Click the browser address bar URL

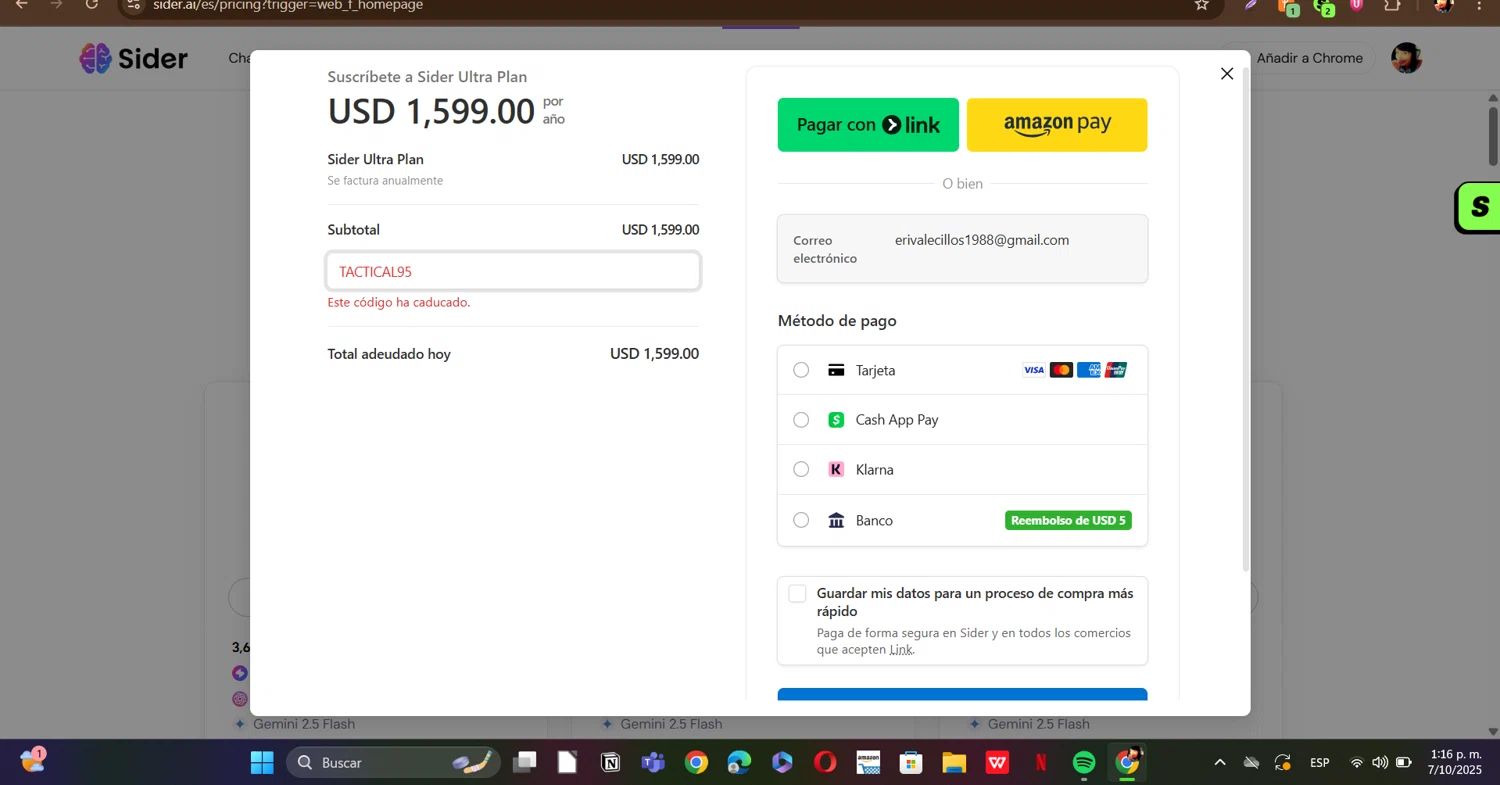point(288,5)
